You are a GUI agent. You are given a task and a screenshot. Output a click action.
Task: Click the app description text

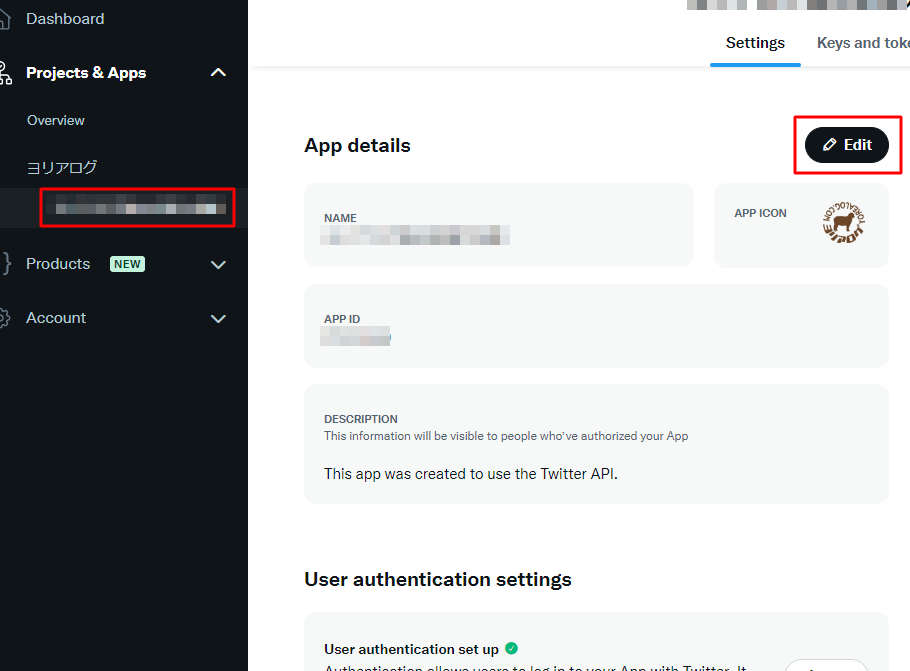[470, 473]
